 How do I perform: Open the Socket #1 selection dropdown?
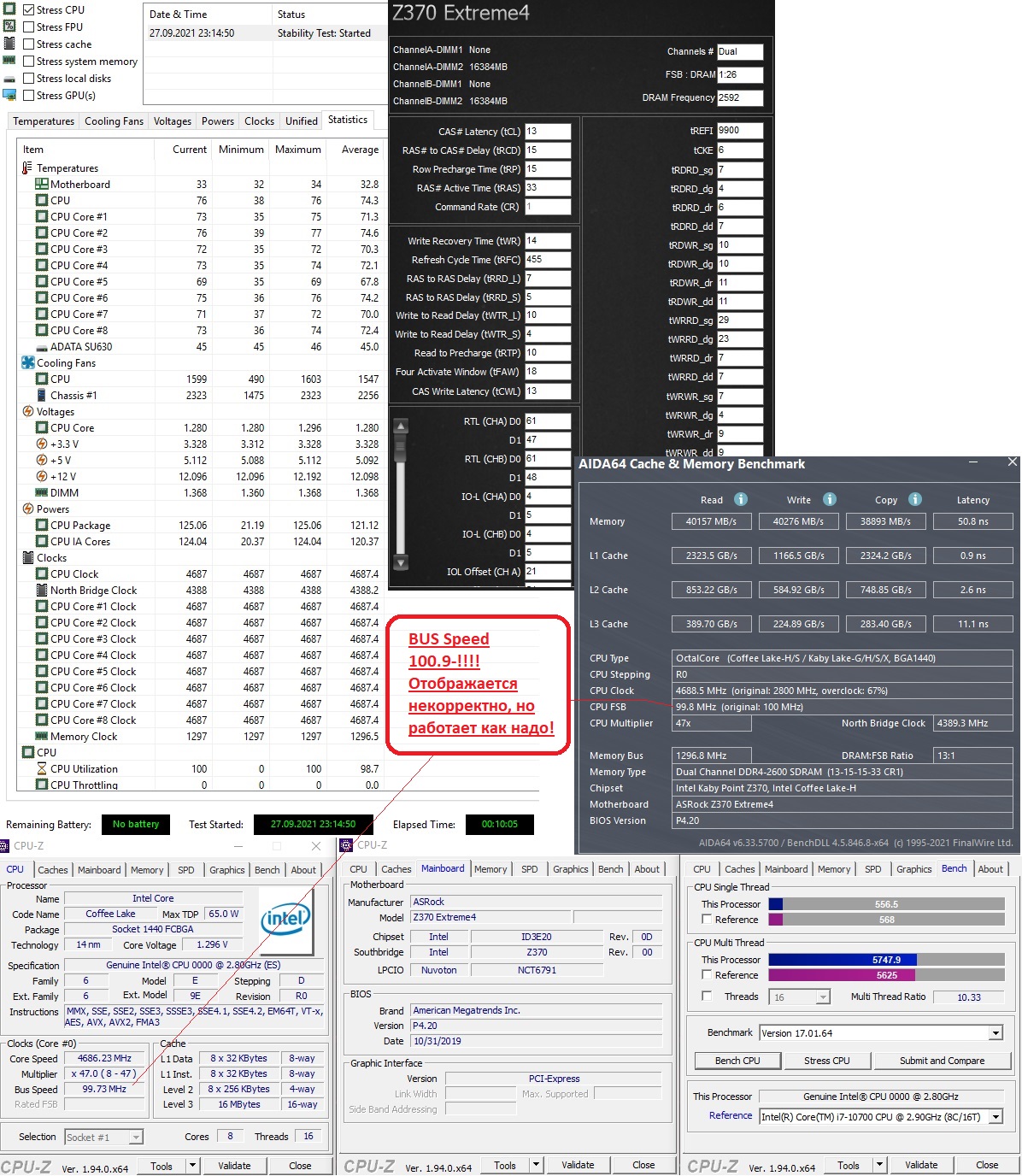136,1137
